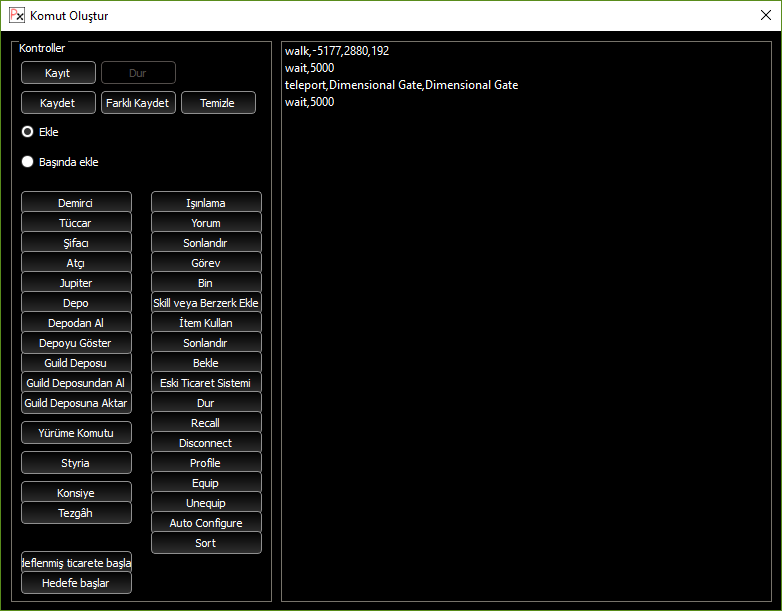
Task: Click the Kayıt record button
Action: [x=58, y=73]
